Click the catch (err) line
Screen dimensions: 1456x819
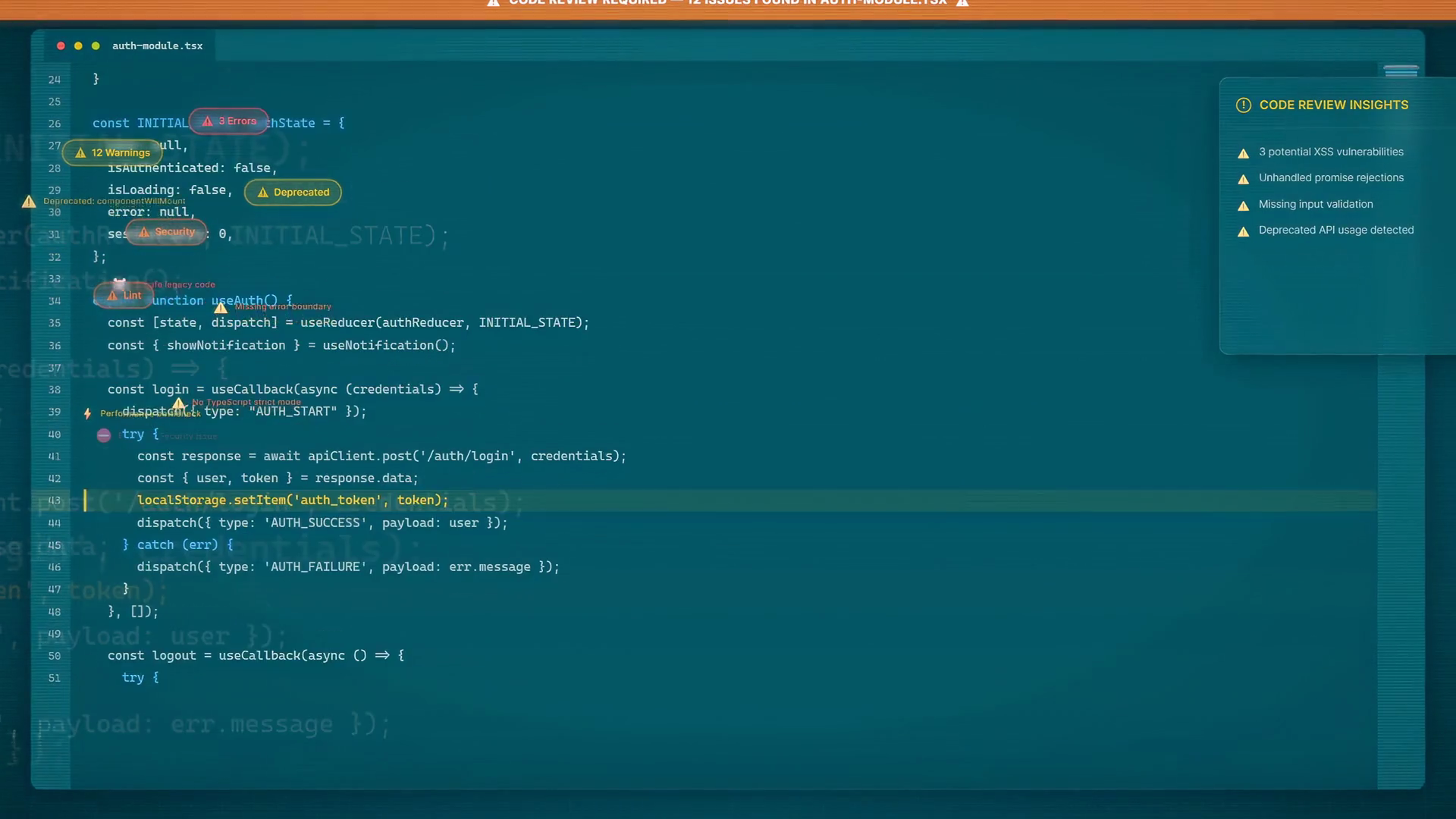177,544
